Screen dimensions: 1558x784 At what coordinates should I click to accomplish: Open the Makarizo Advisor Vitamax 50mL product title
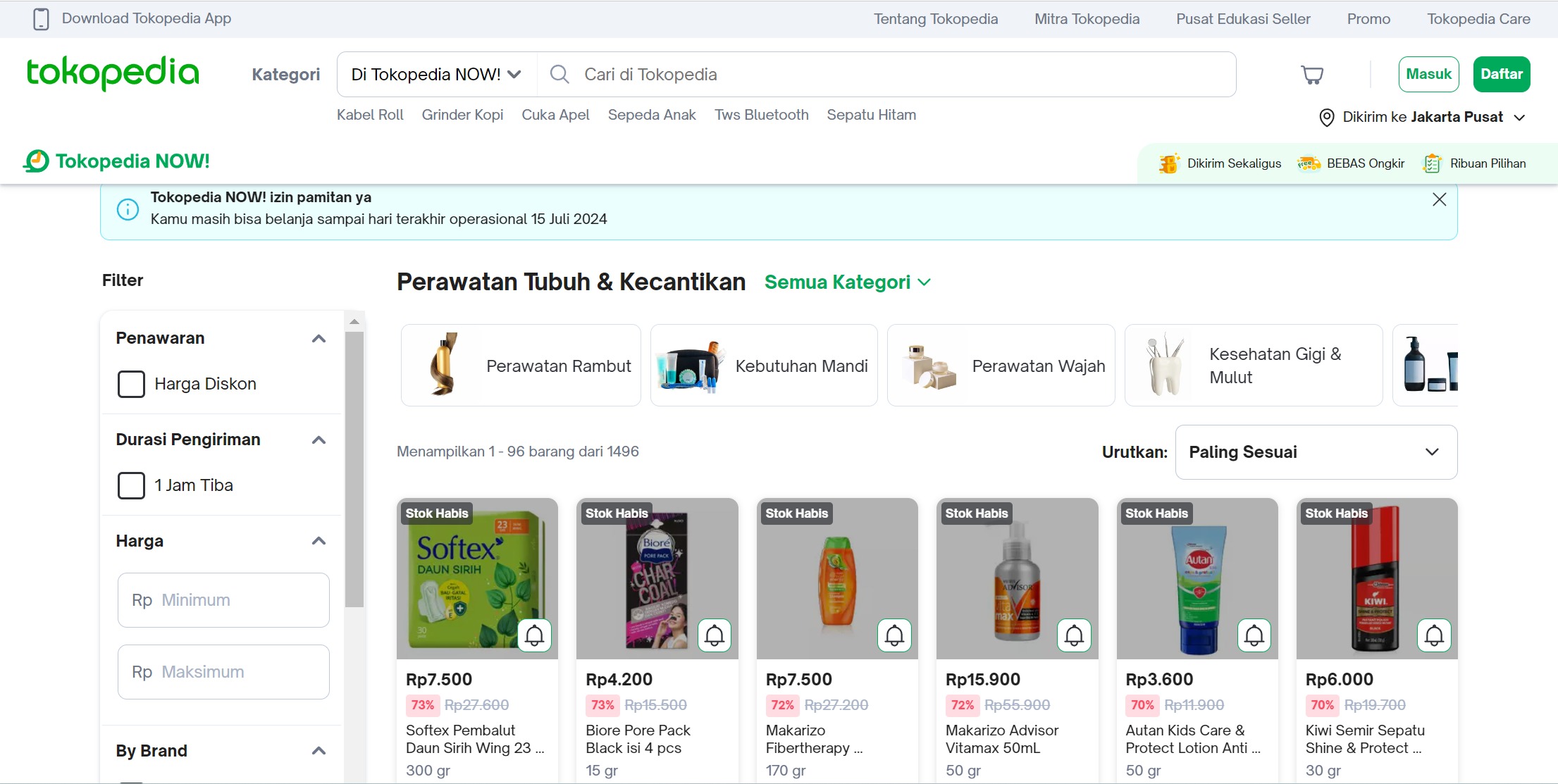(x=1002, y=740)
